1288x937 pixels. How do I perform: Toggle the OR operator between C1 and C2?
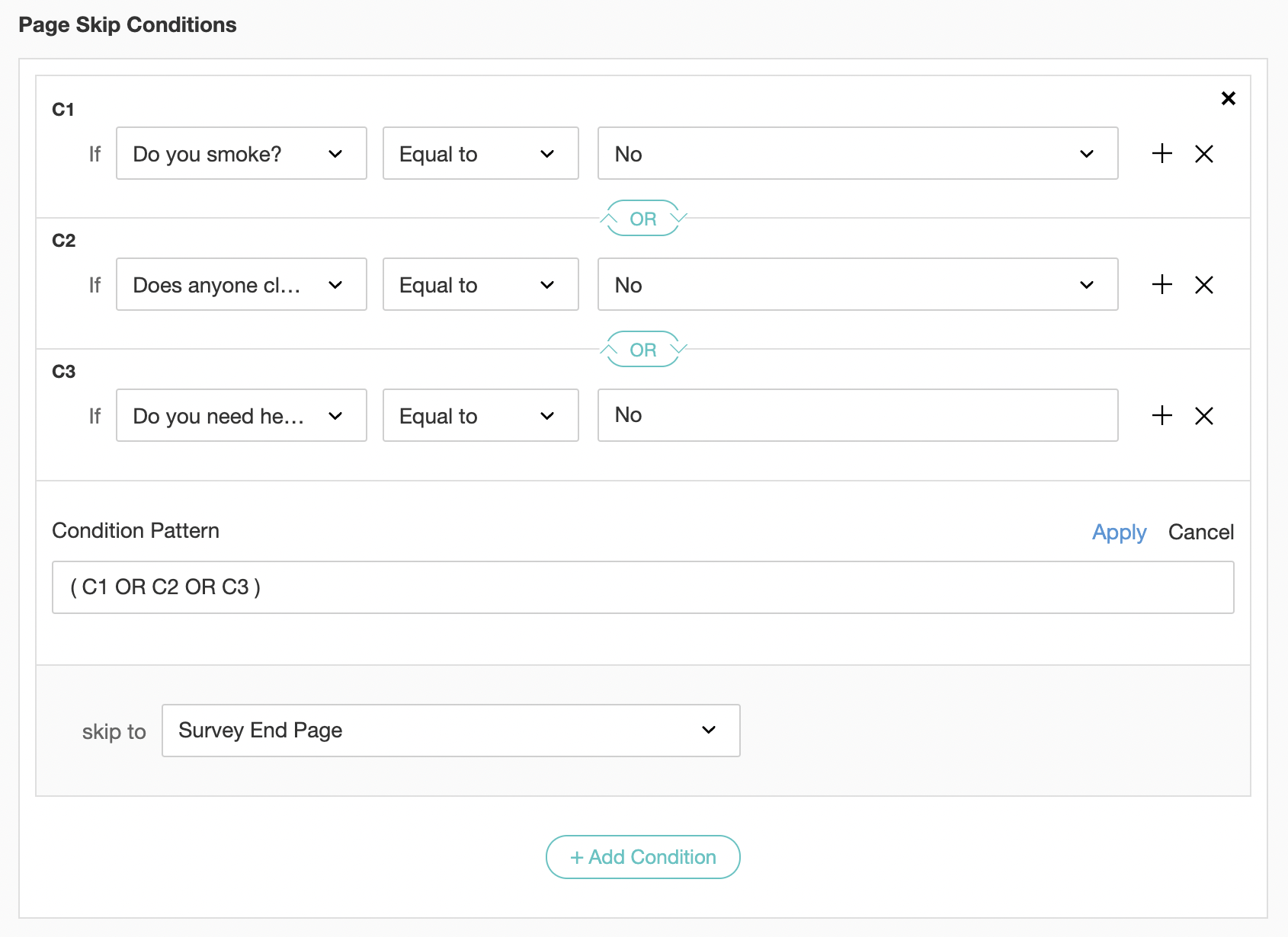[642, 219]
